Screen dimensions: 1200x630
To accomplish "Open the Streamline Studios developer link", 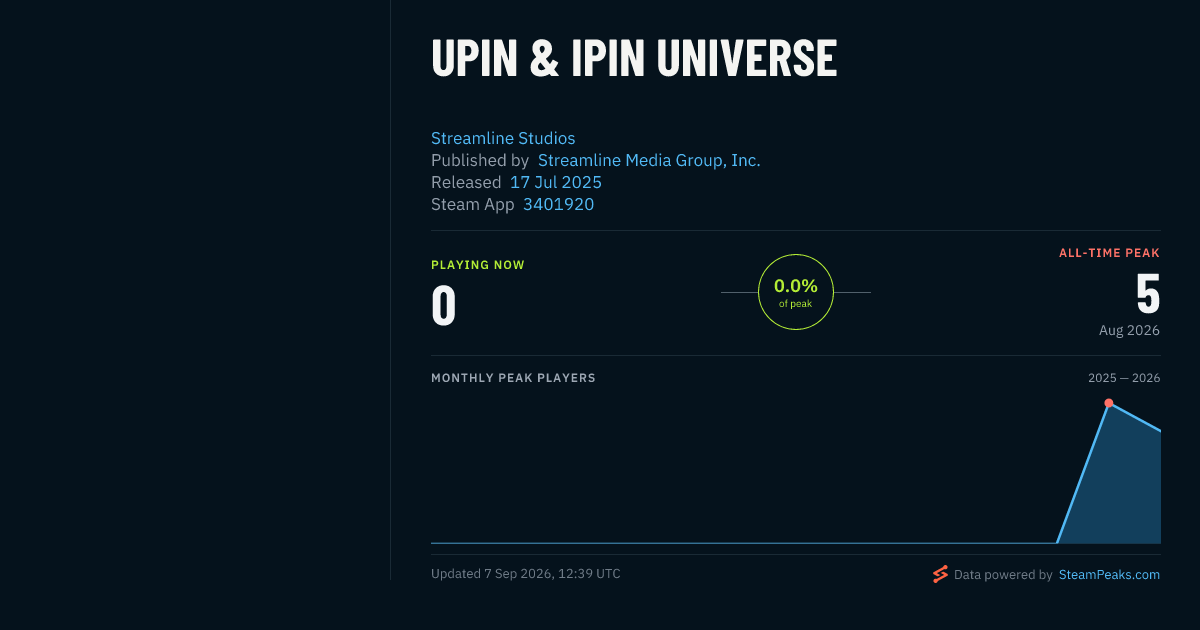I will coord(503,138).
